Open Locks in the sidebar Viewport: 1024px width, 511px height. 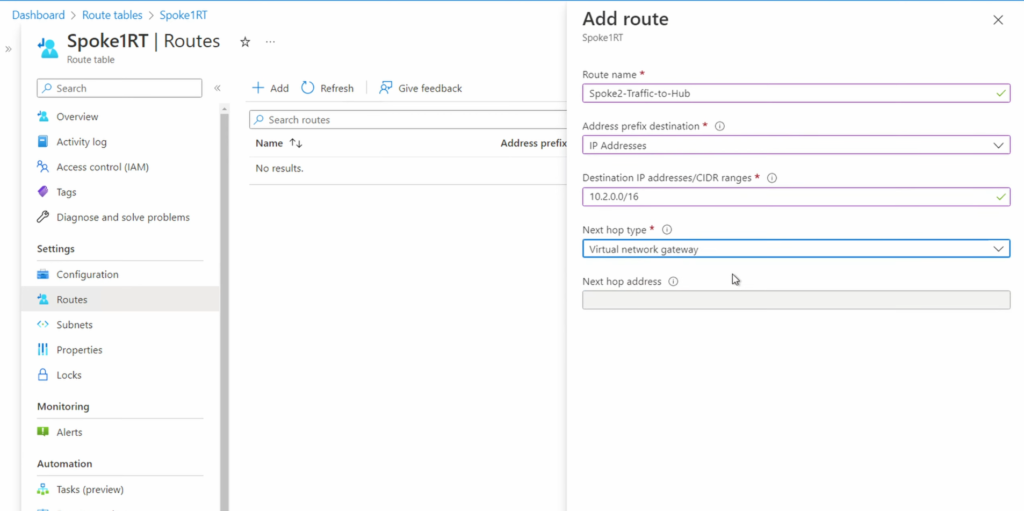[69, 375]
